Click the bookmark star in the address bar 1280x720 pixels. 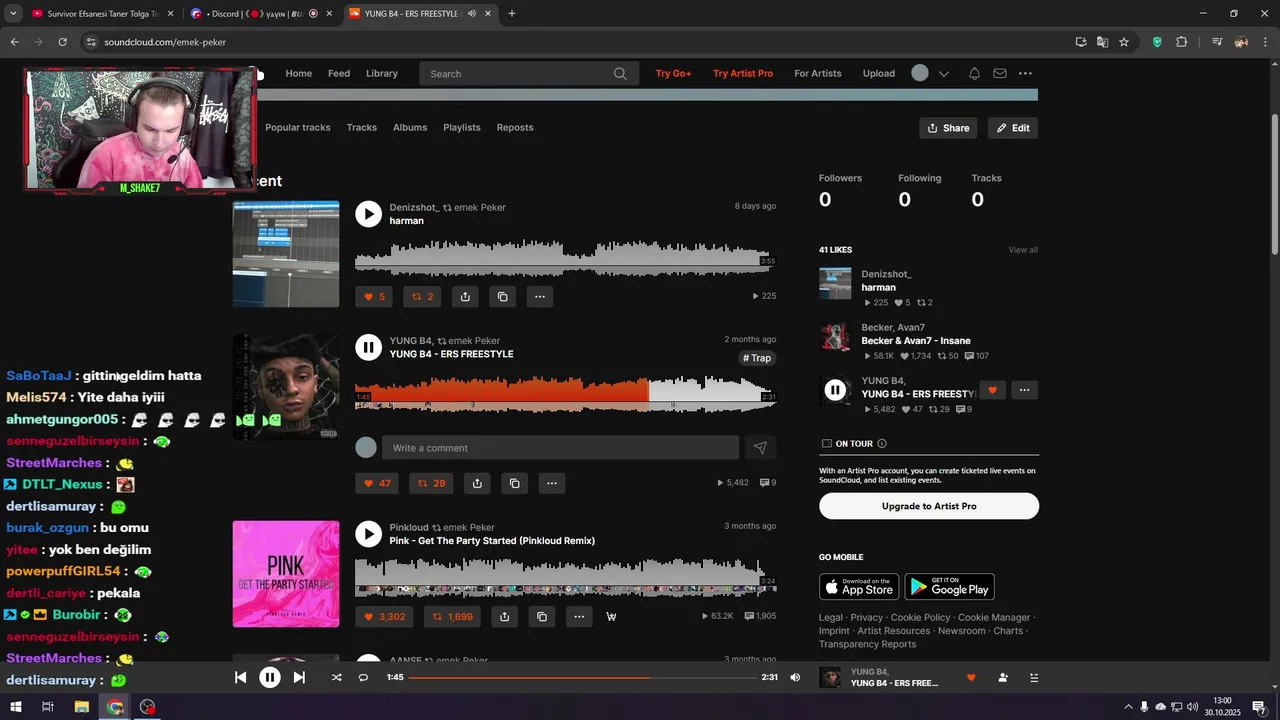point(1124,42)
